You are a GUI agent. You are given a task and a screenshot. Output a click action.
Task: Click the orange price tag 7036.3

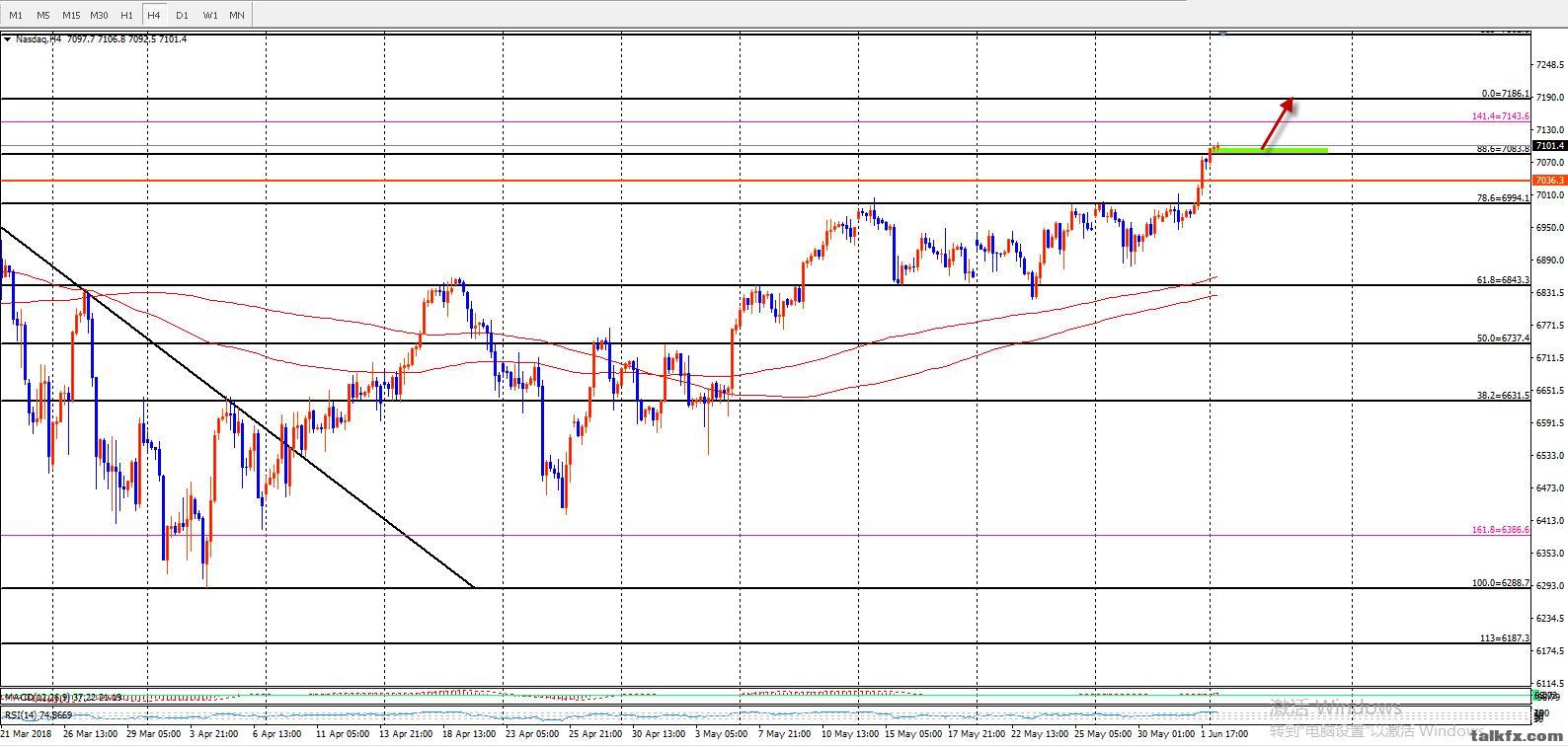pos(1549,181)
